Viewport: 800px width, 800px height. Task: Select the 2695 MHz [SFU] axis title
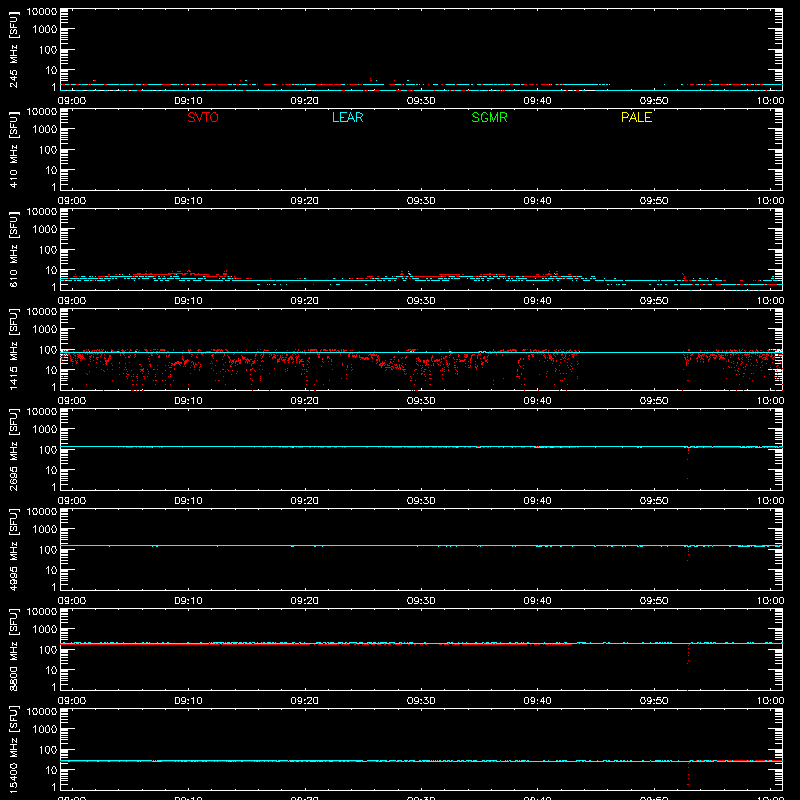(13, 449)
